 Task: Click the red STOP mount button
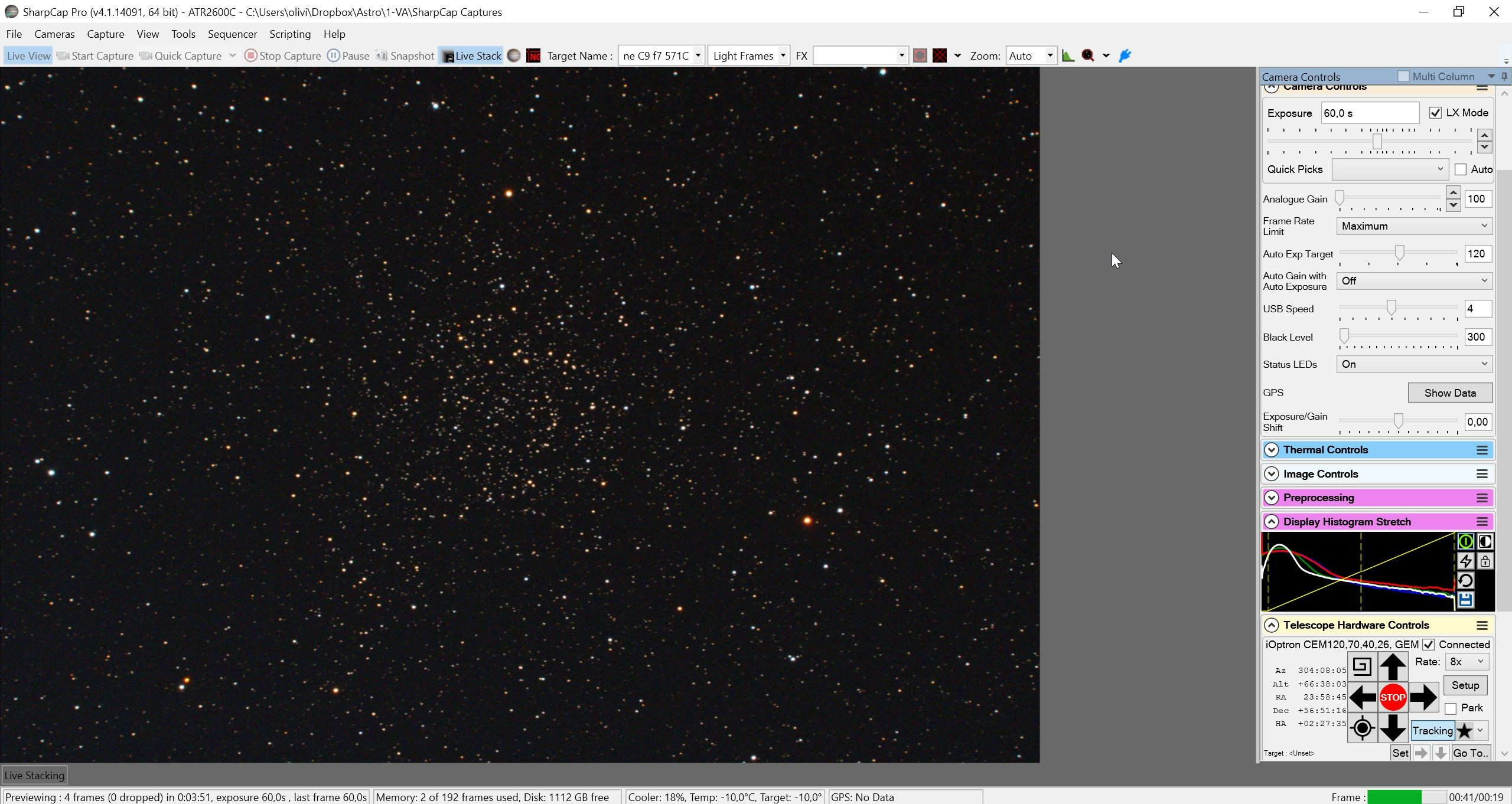(1392, 698)
